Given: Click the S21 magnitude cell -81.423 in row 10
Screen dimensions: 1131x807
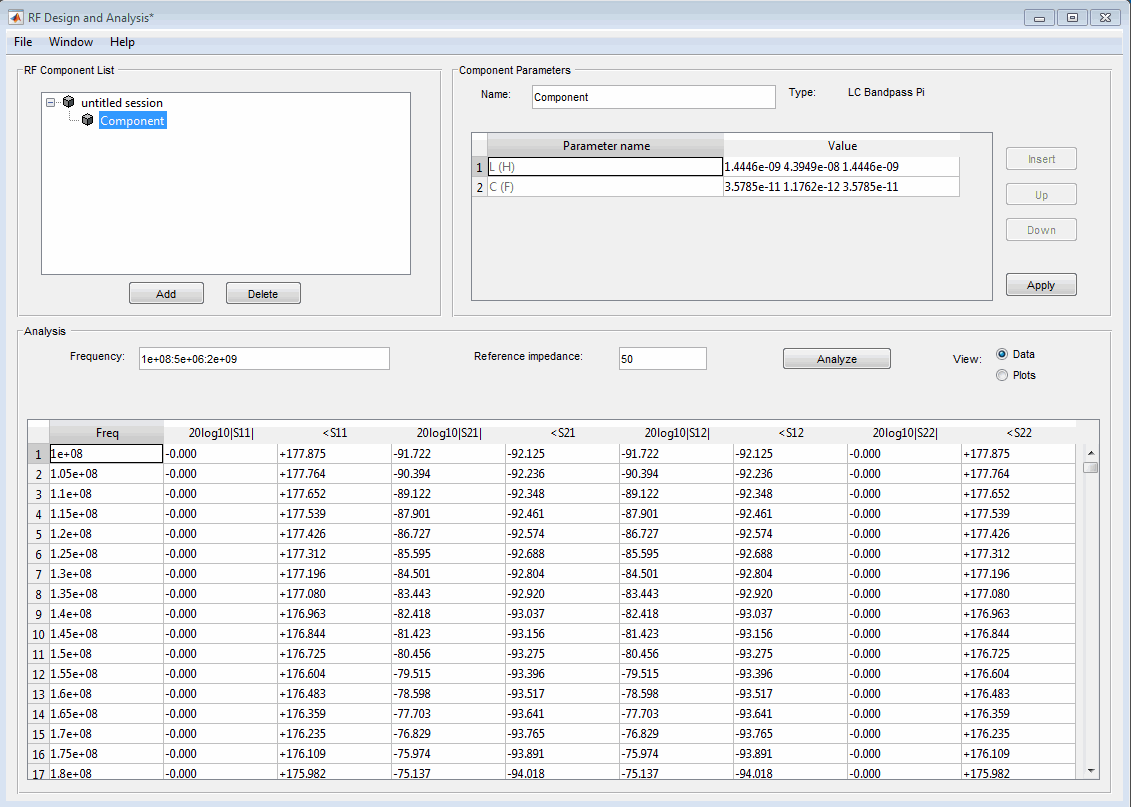Looking at the screenshot, I should click(449, 634).
